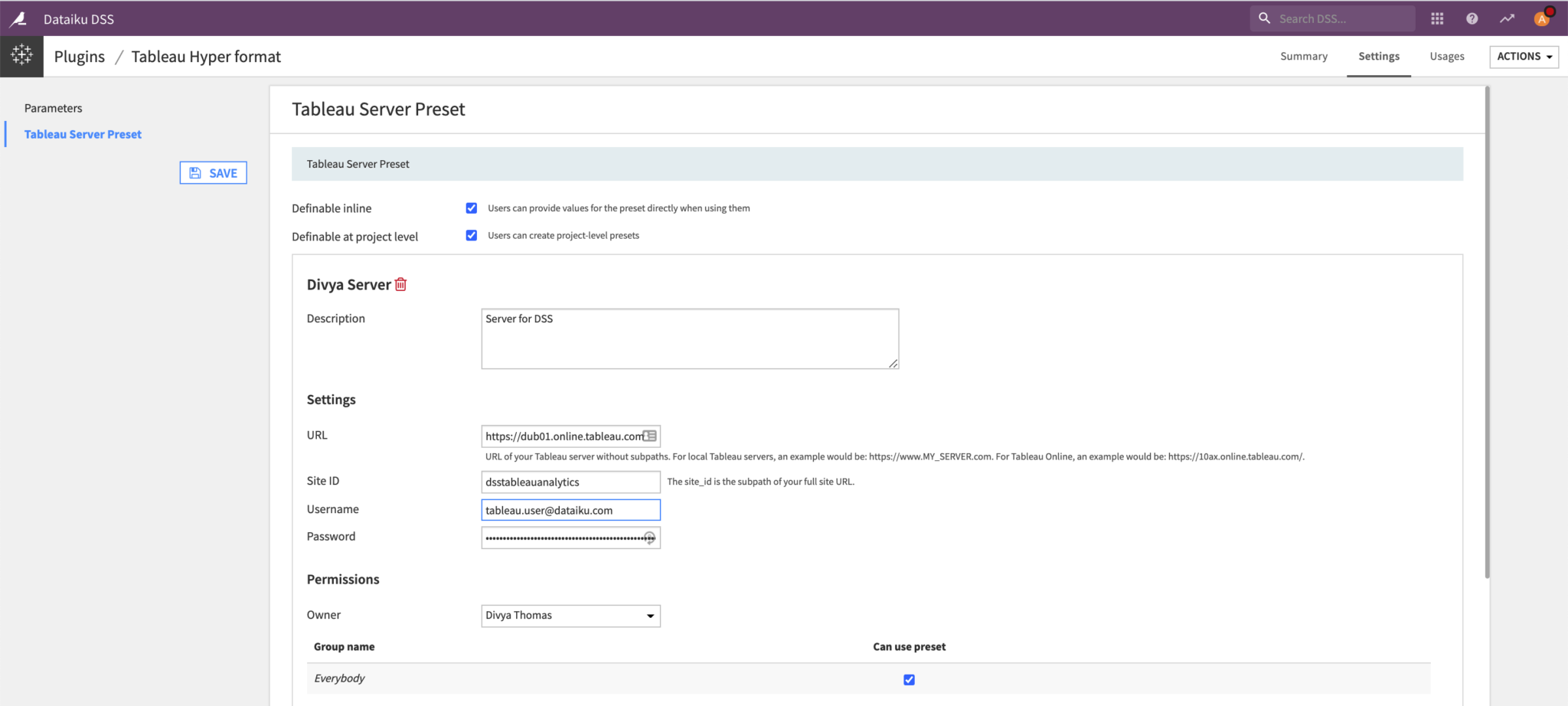Go to Plugins breadcrumb link
This screenshot has height=706, width=1568.
pyautogui.click(x=80, y=57)
